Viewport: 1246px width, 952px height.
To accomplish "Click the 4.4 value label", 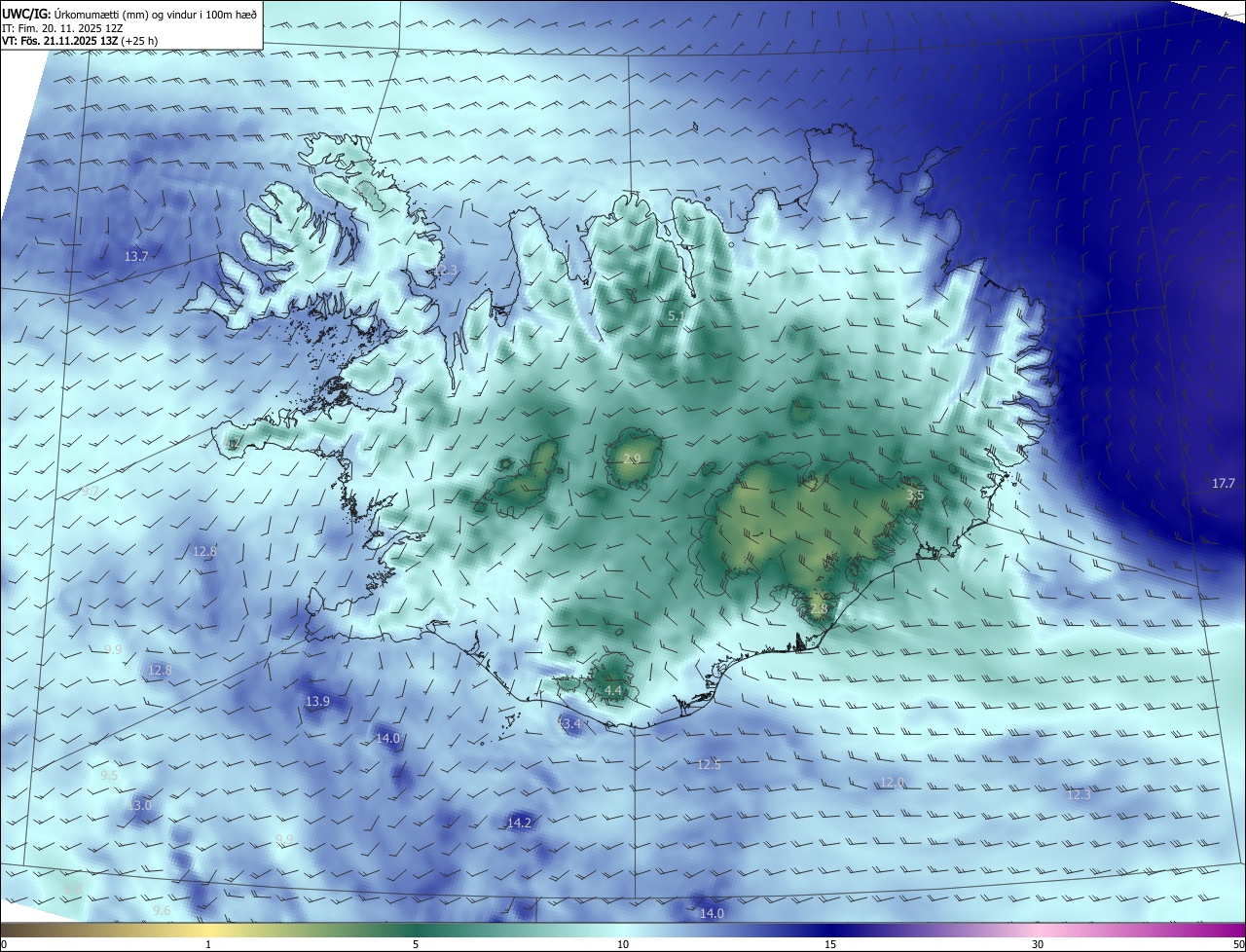I will (x=613, y=690).
